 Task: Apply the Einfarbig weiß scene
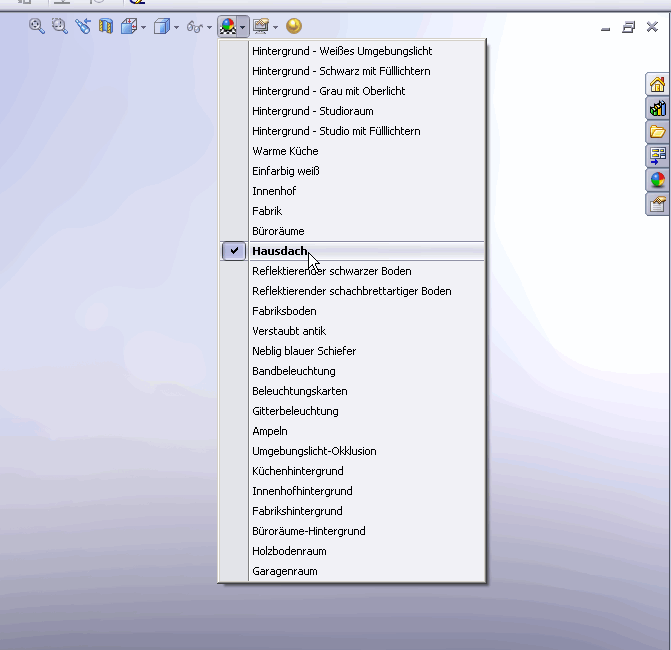[x=352, y=171]
